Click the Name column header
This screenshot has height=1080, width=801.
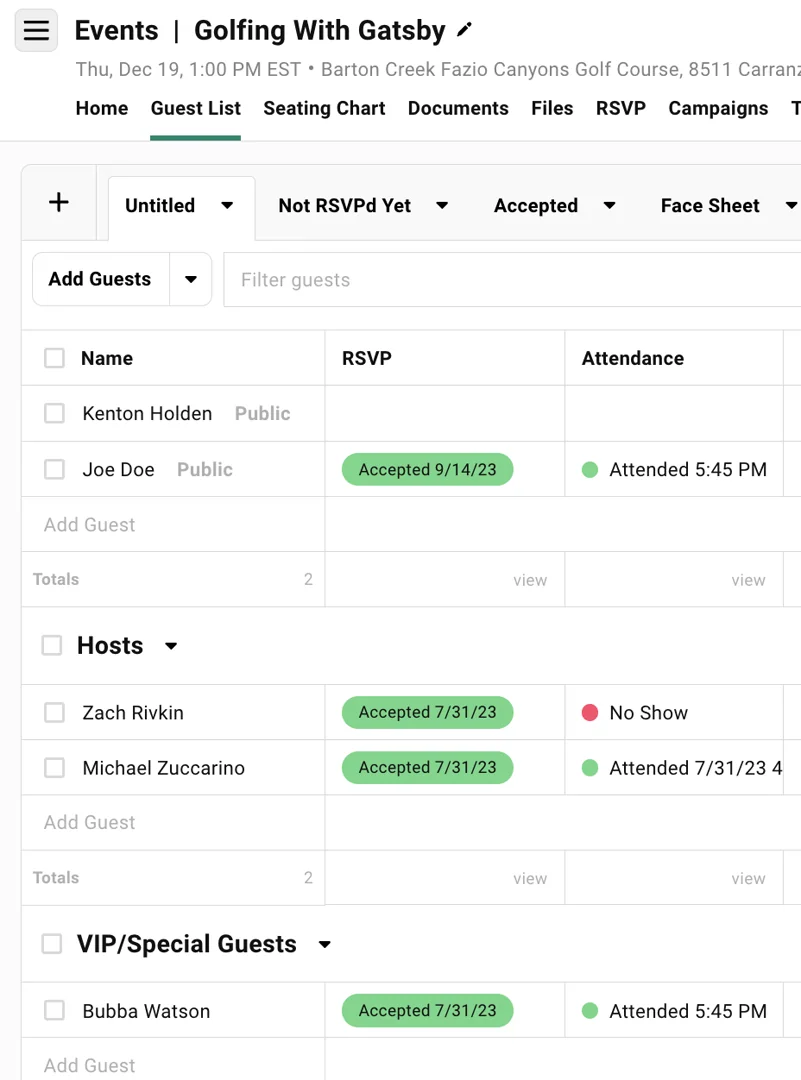[x=107, y=358]
